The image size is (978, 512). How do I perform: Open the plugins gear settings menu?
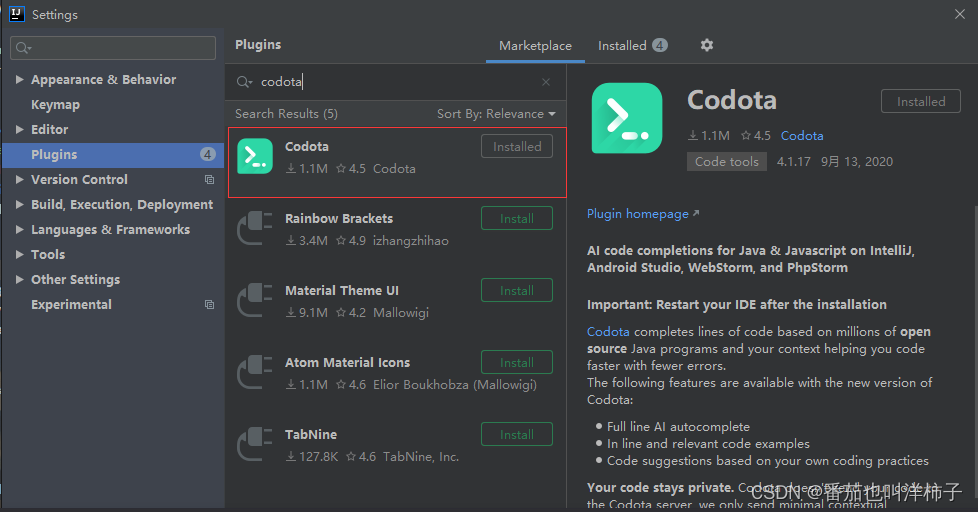(x=707, y=45)
